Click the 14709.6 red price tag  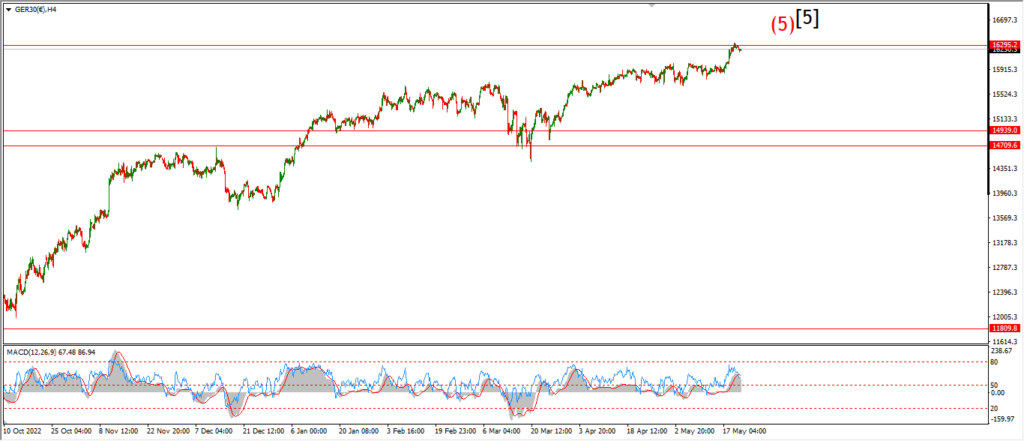pyautogui.click(x=1005, y=146)
